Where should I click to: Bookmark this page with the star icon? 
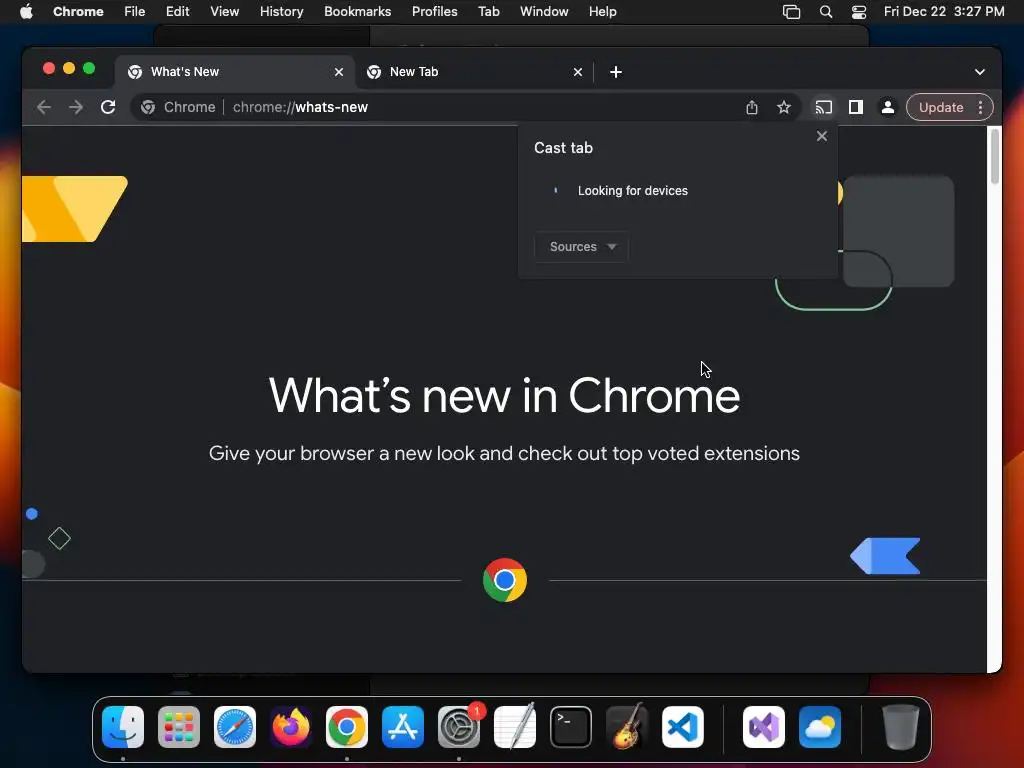pos(784,107)
